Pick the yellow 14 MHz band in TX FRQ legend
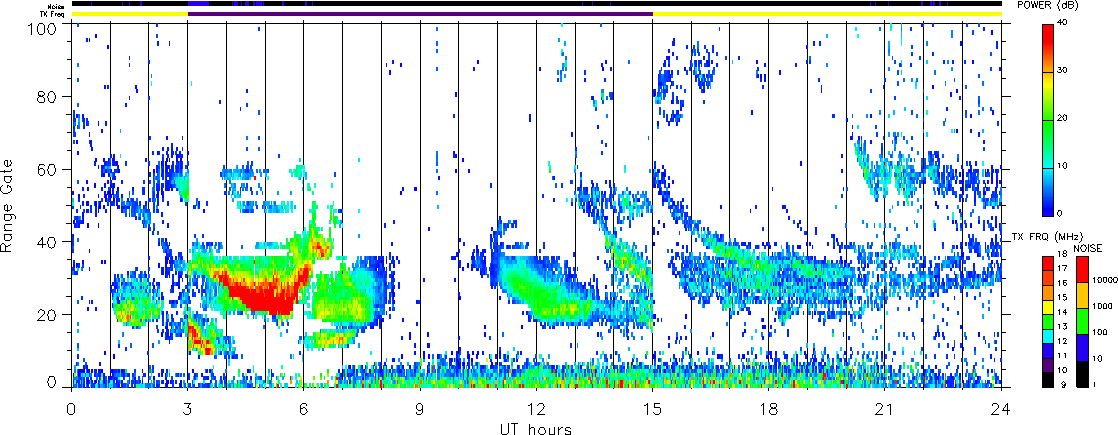Image resolution: width=1118 pixels, height=435 pixels. coord(1048,307)
